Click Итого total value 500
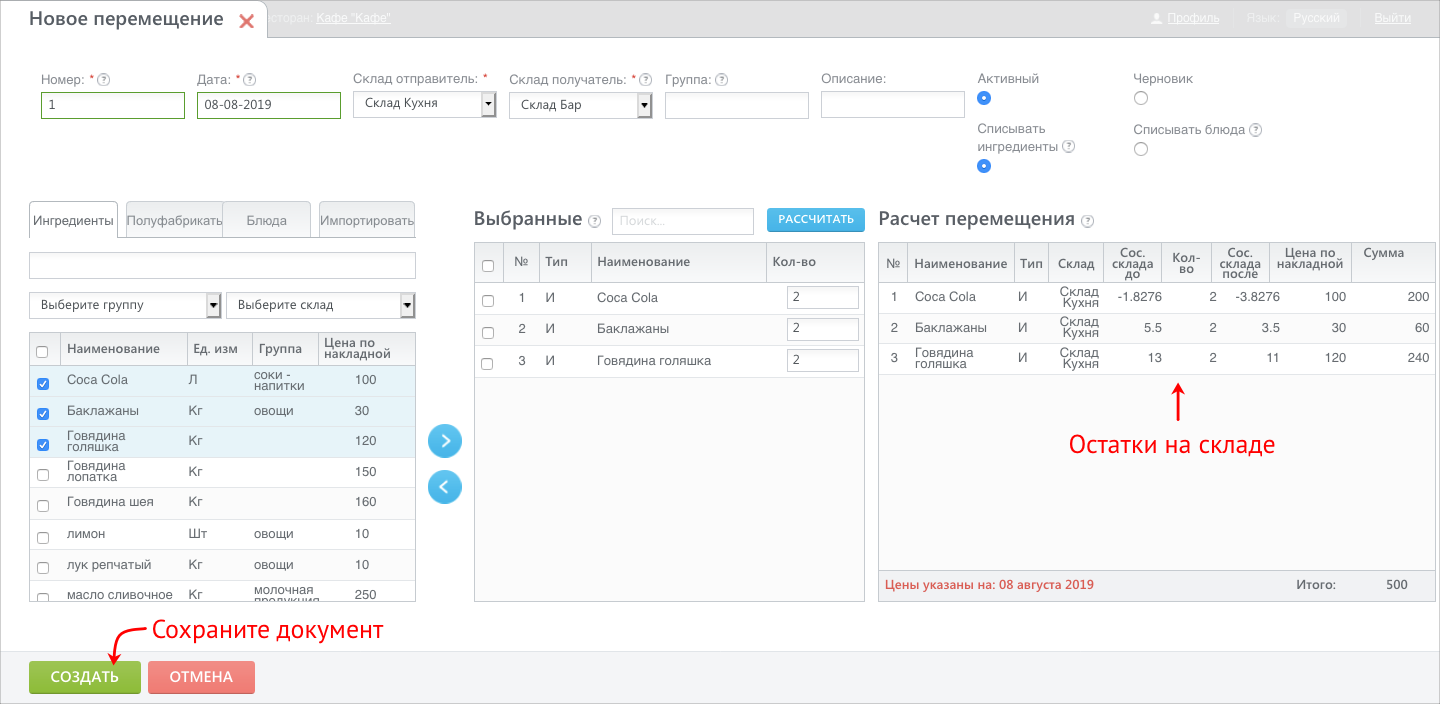The image size is (1440, 704). click(x=1396, y=585)
